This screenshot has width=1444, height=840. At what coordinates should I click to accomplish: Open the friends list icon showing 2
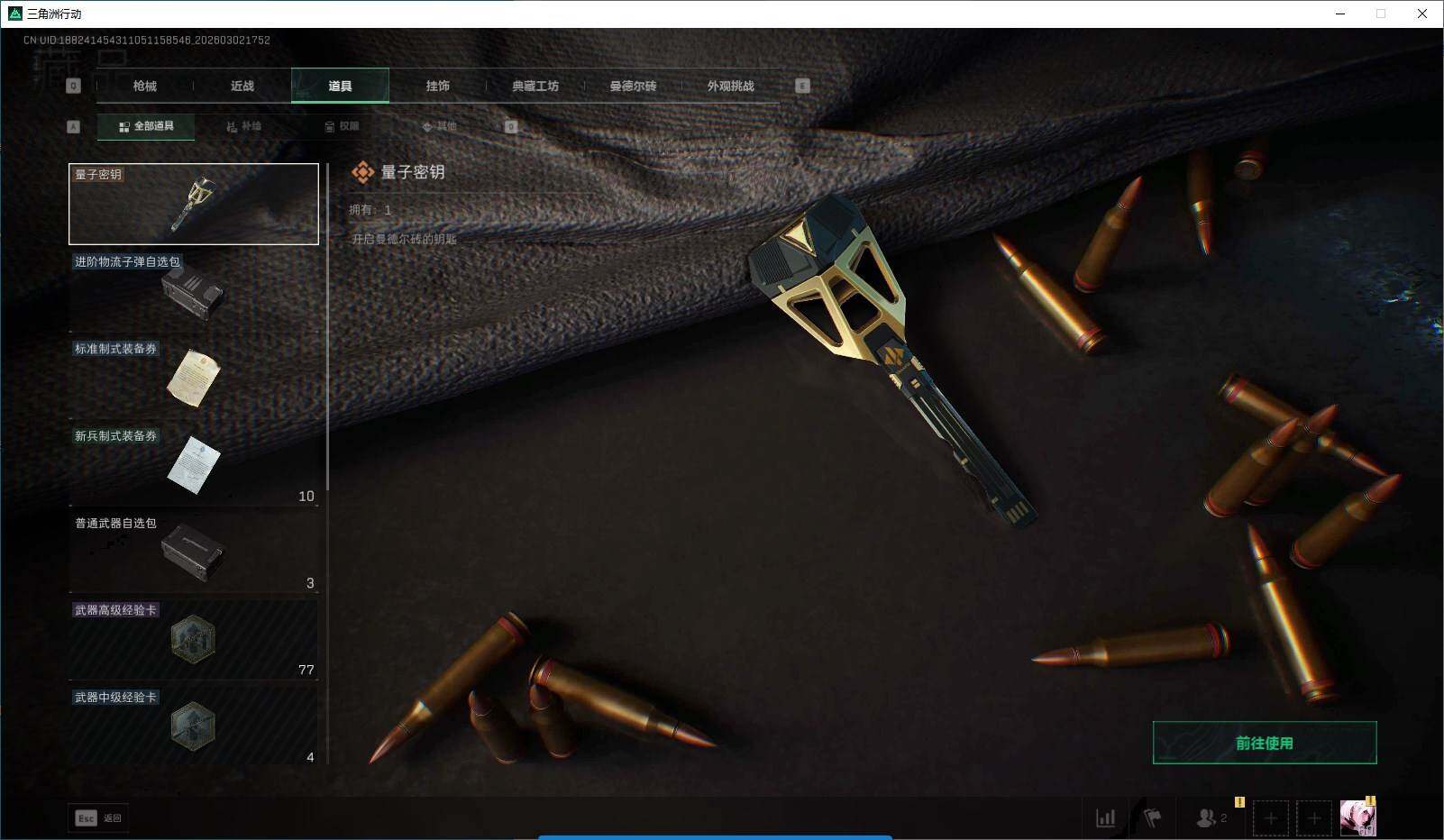[1211, 817]
